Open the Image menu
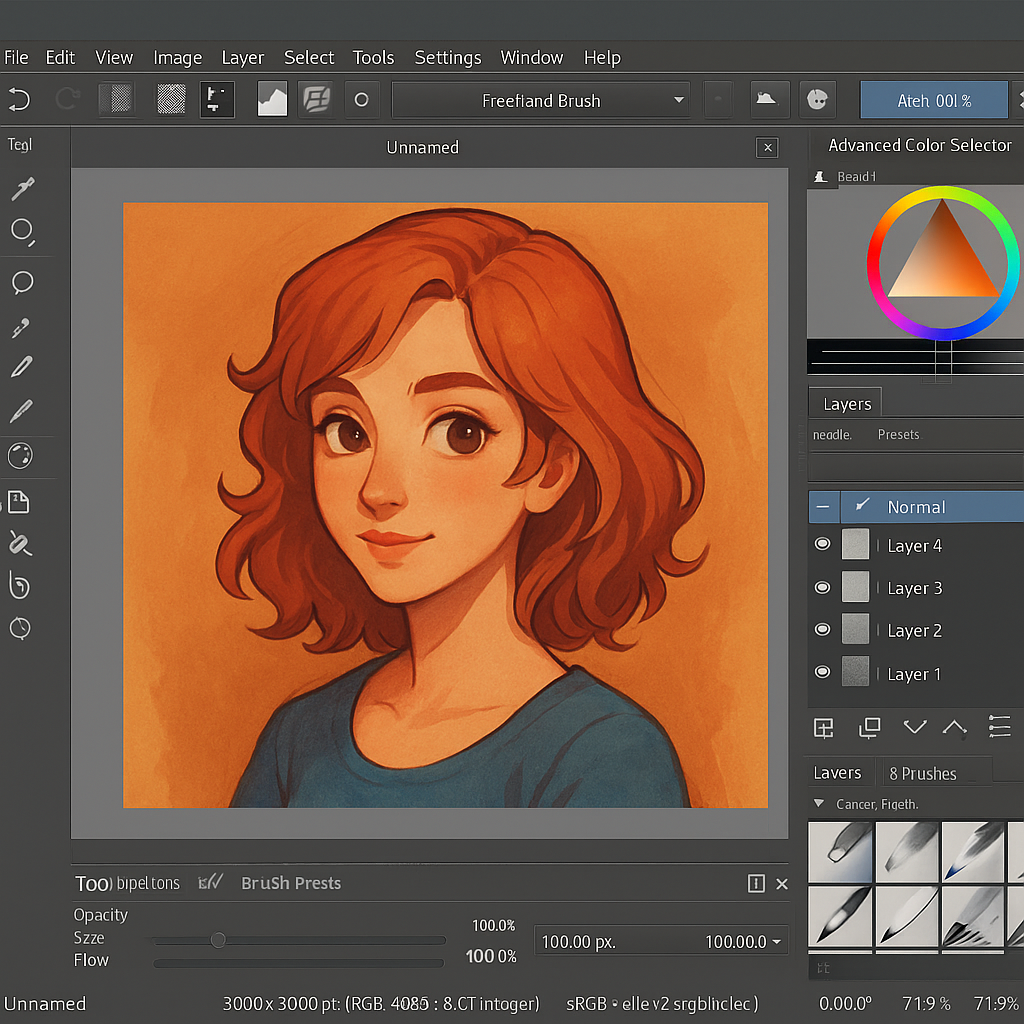The height and width of the screenshot is (1024, 1024). 177,57
